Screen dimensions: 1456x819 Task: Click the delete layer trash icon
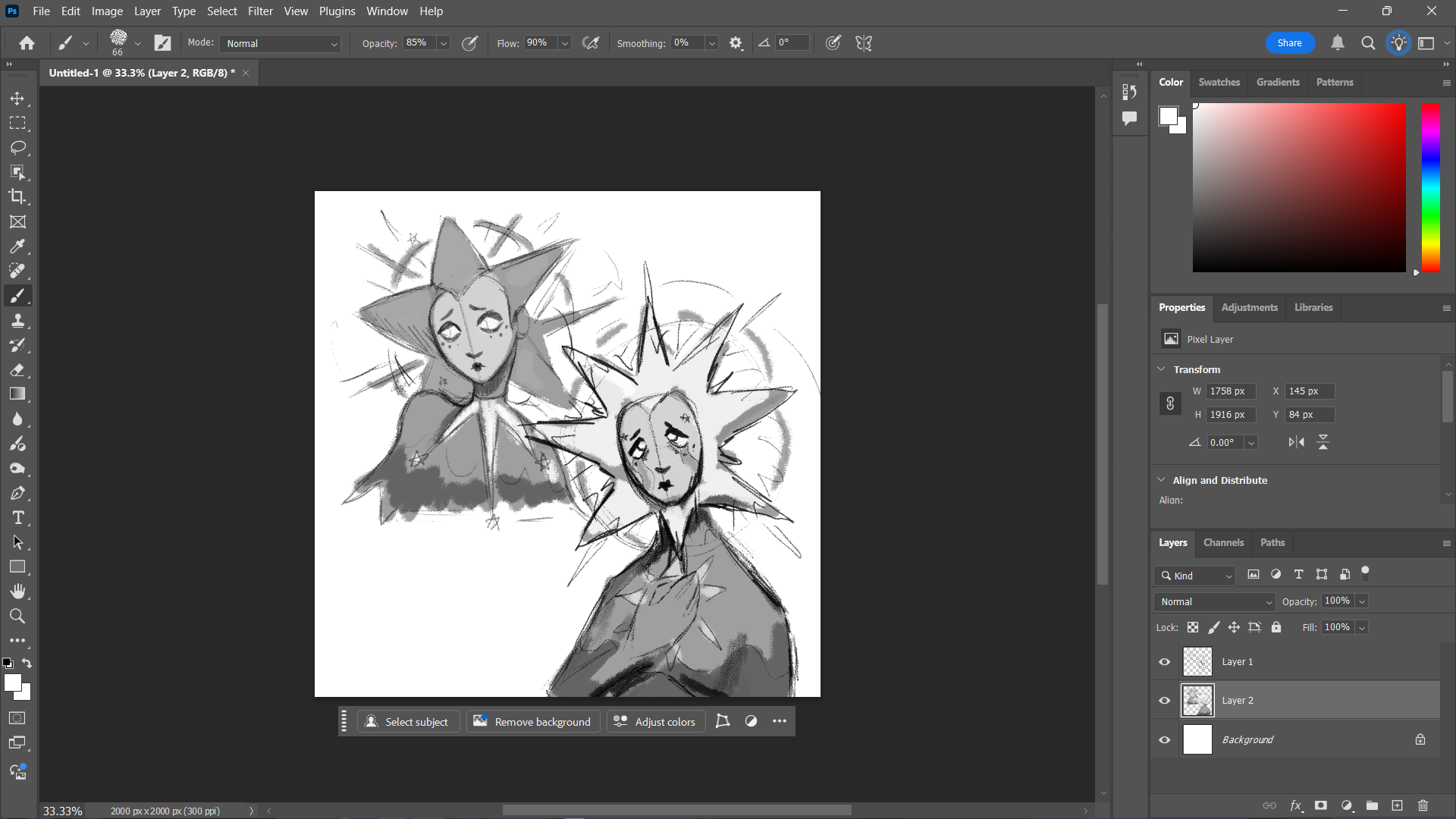pos(1423,805)
